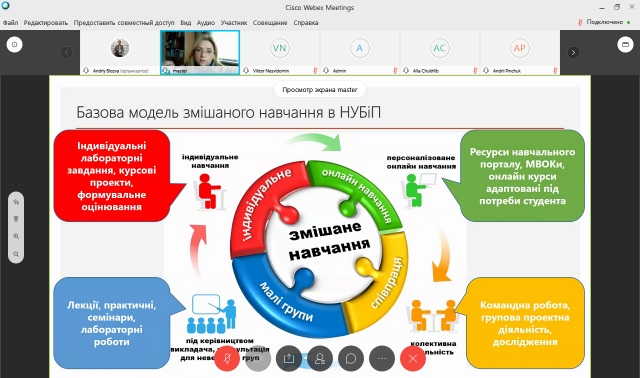This screenshot has width=640, height=378.
Task: Select the master presenter video thumbnail
Action: 200,52
